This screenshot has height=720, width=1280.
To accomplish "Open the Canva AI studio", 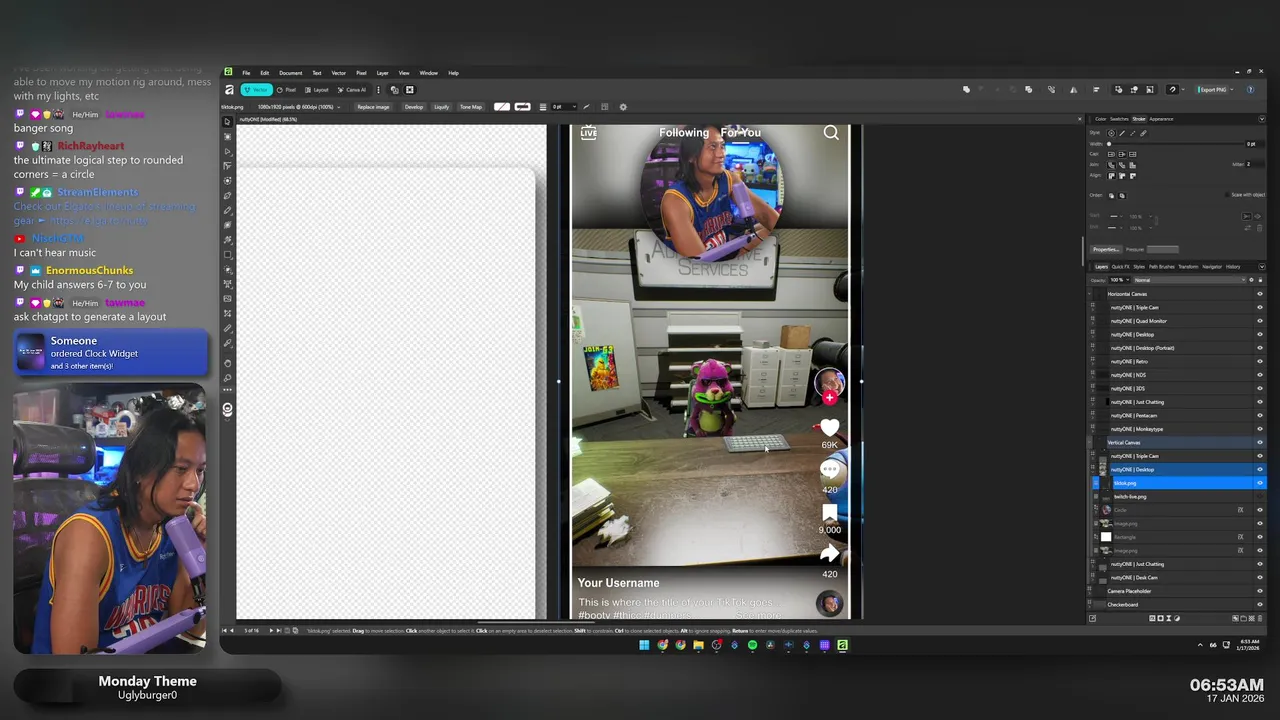I will tap(352, 90).
